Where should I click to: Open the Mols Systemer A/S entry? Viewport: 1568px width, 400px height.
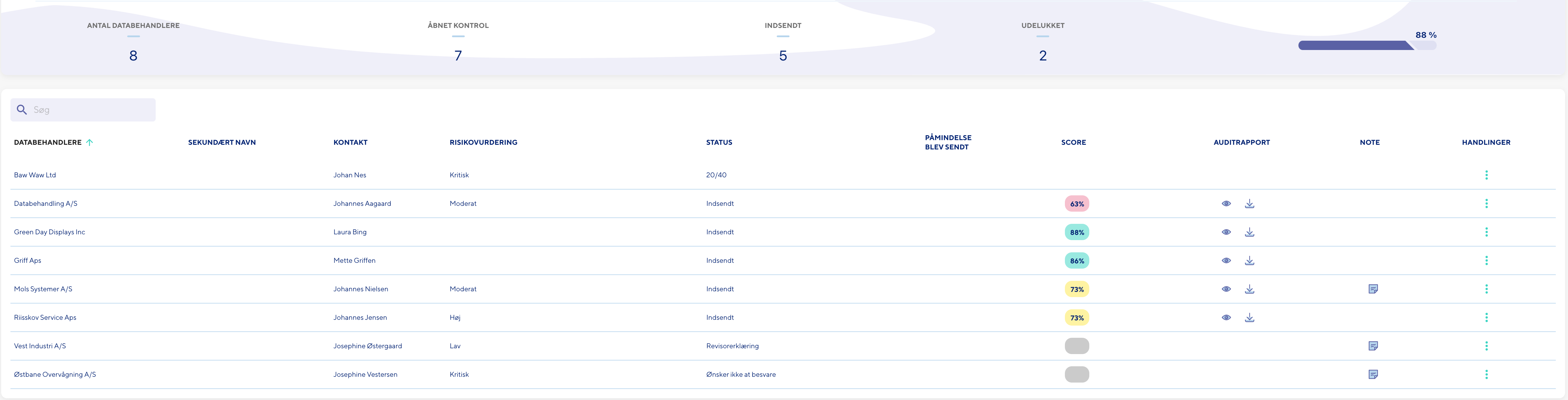point(43,289)
